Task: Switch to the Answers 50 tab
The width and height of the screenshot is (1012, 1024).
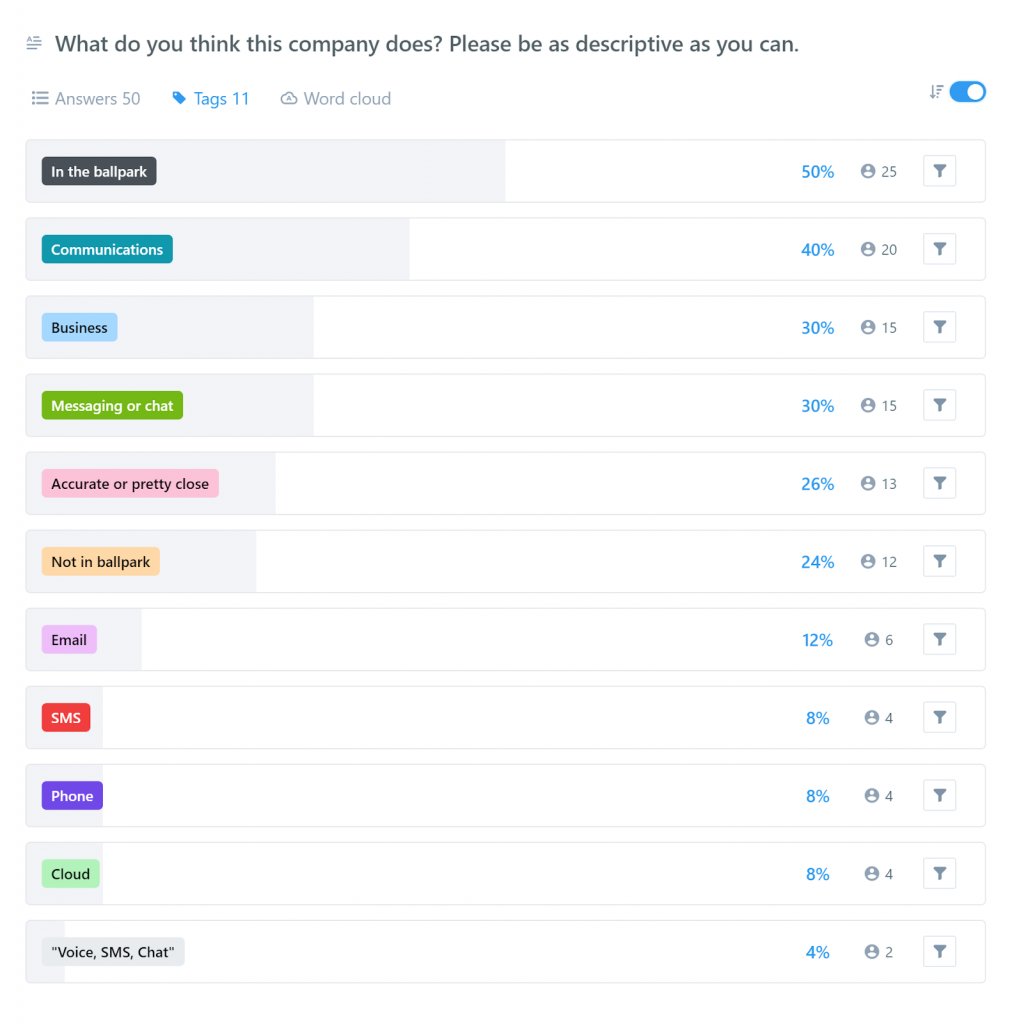Action: click(85, 98)
